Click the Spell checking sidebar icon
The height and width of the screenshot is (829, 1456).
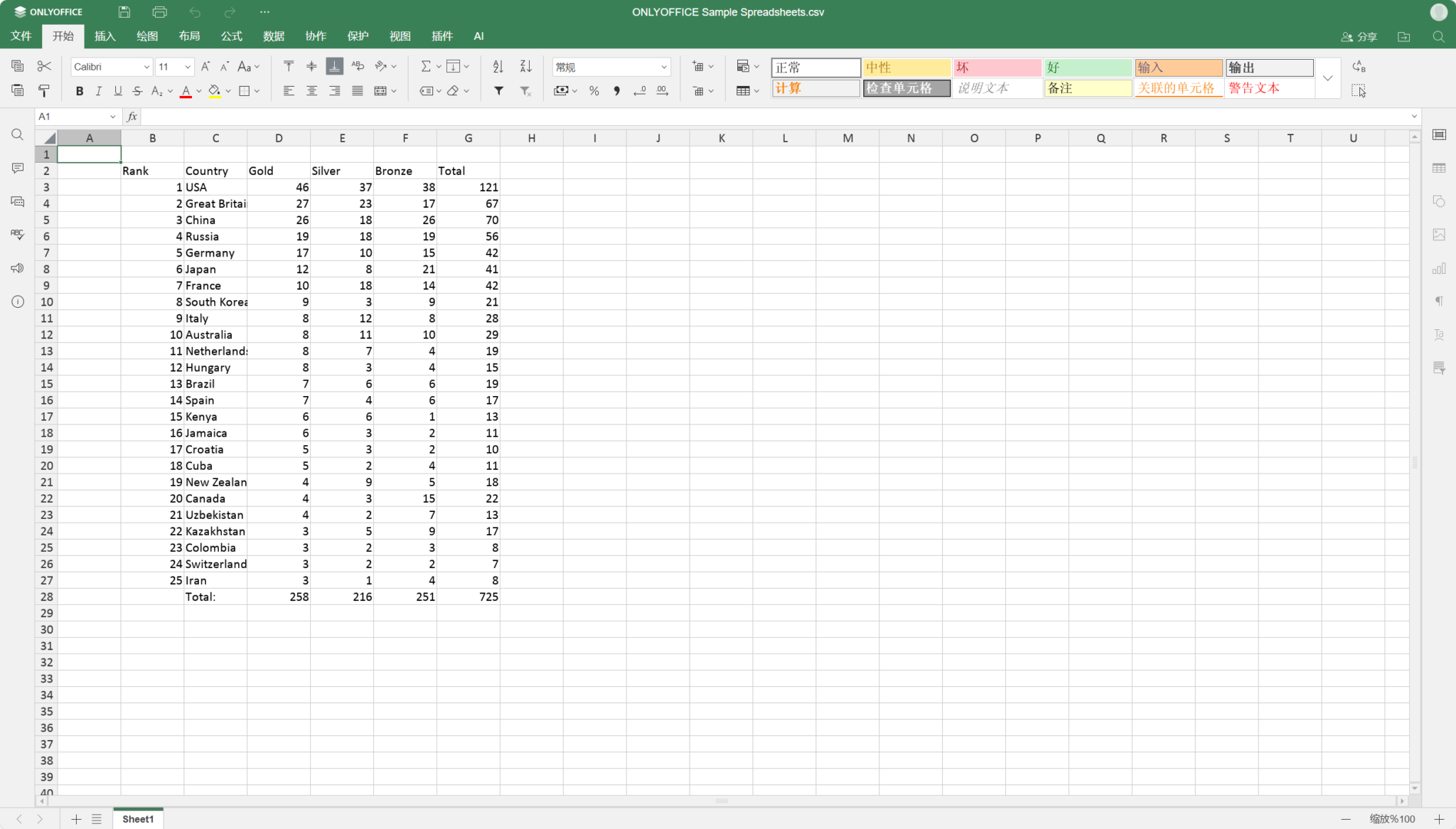click(18, 235)
